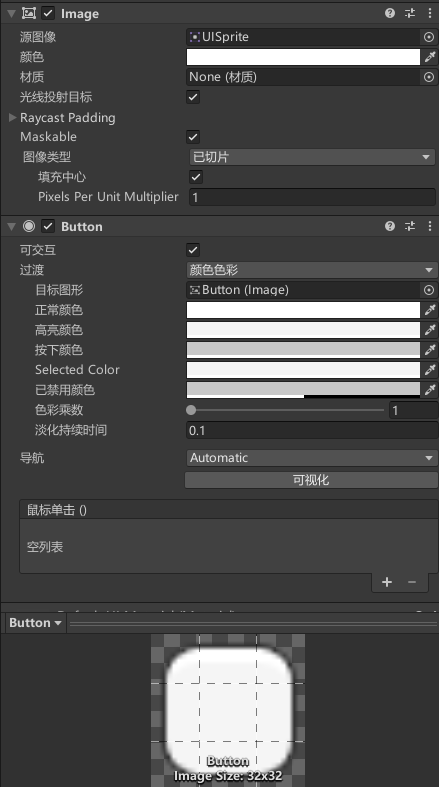Toggle the Maskable checkbox
The image size is (439, 787).
point(193,137)
